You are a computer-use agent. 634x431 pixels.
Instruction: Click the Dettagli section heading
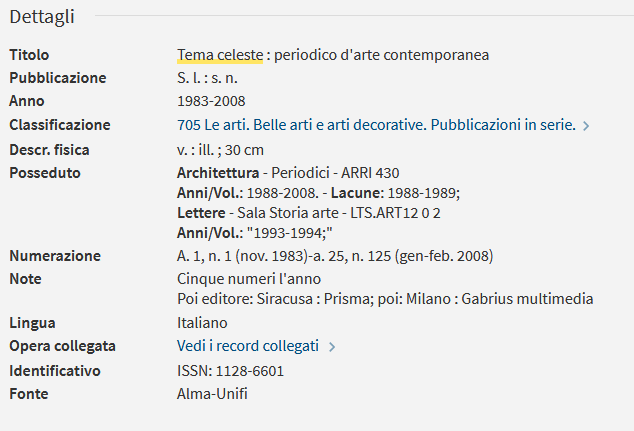42,17
